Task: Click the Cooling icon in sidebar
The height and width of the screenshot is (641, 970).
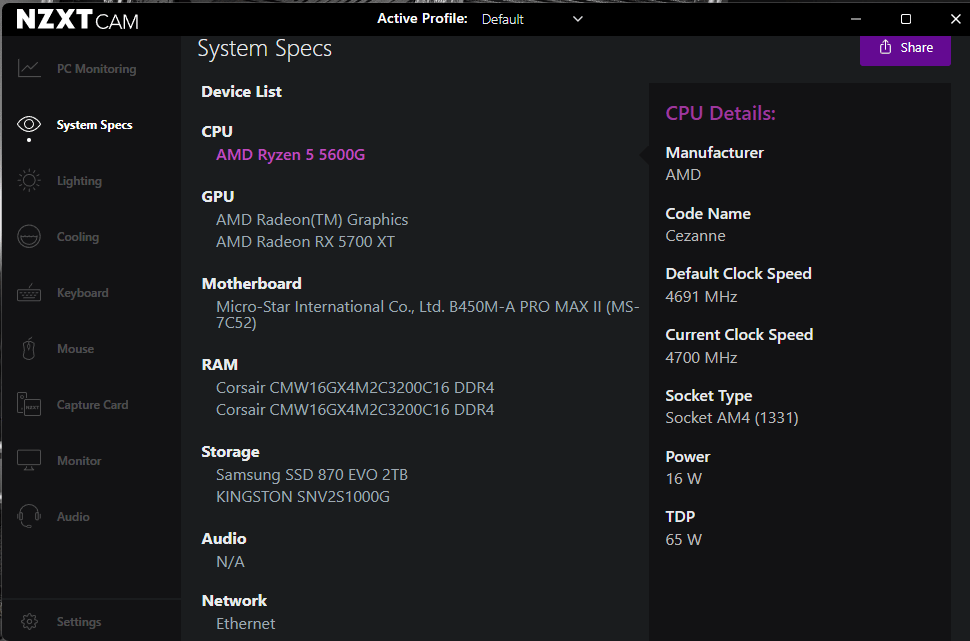Action: click(29, 236)
